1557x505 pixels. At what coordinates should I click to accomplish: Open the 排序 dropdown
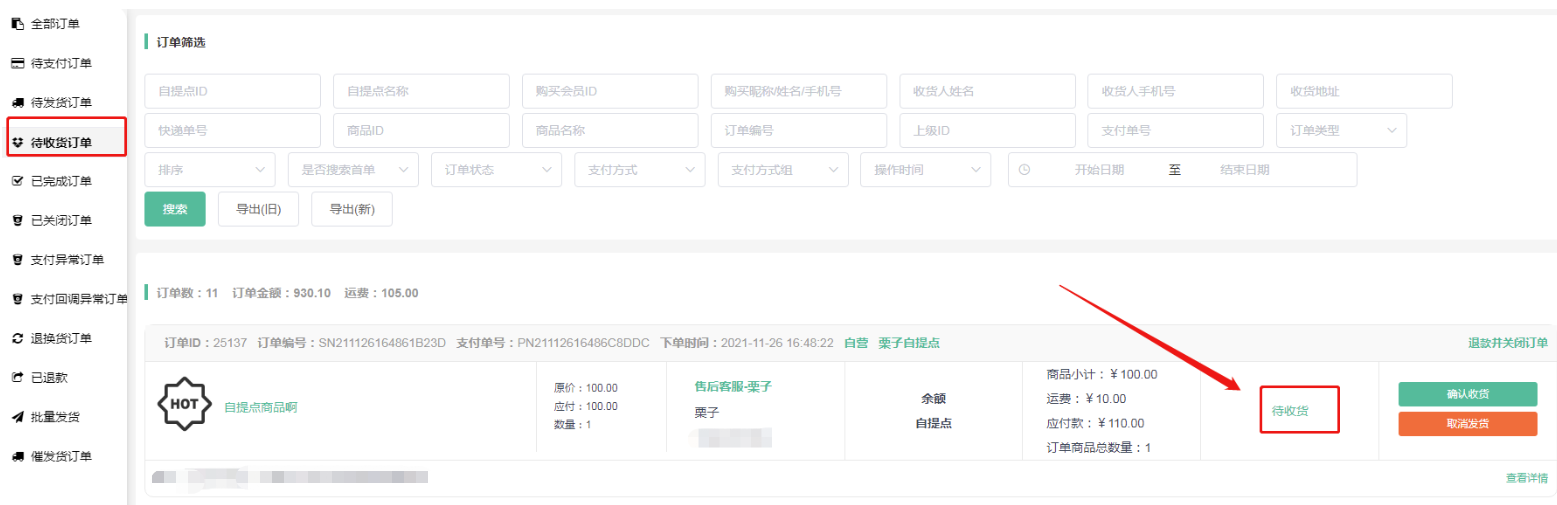pos(209,170)
